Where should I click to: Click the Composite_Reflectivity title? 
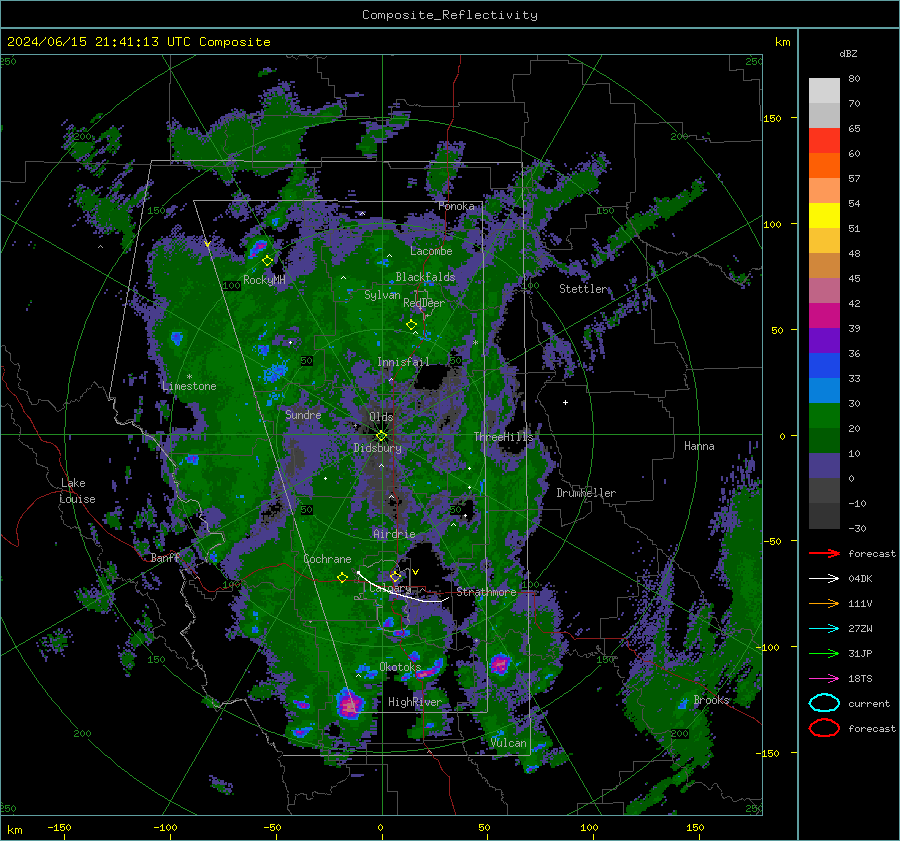pos(449,15)
